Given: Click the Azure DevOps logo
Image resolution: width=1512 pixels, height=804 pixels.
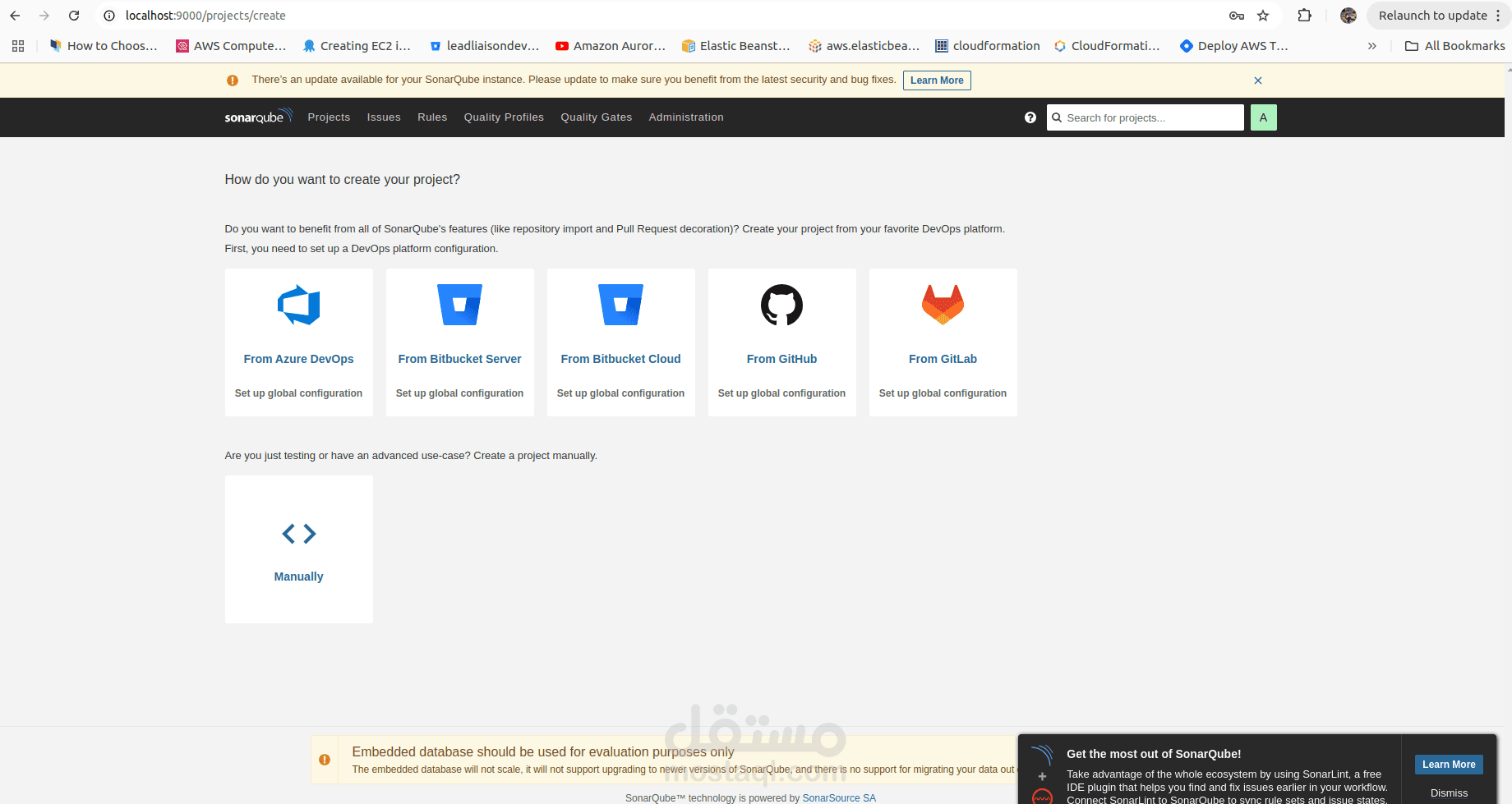Looking at the screenshot, I should (x=299, y=305).
